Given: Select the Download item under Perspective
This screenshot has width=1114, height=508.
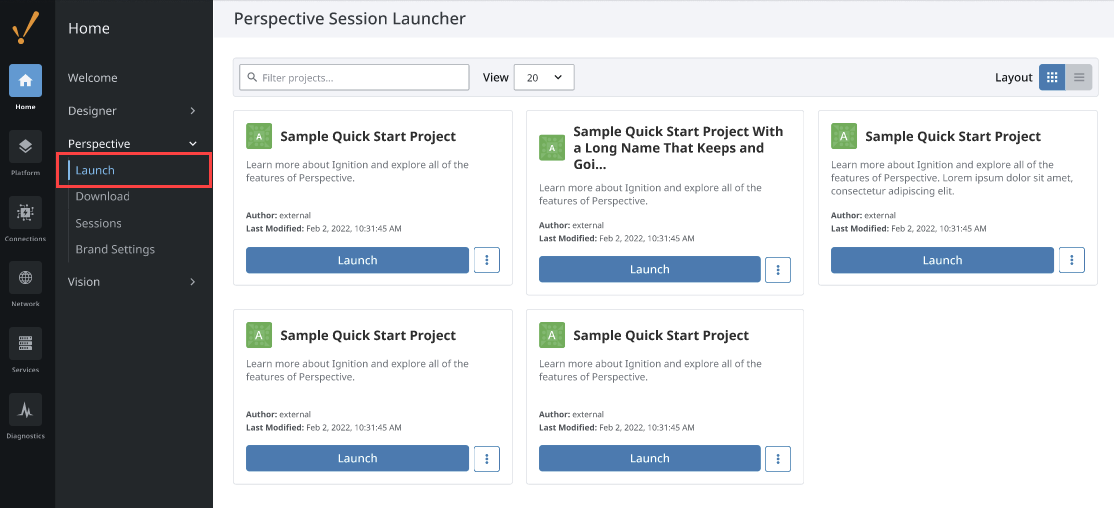Looking at the screenshot, I should pos(102,196).
